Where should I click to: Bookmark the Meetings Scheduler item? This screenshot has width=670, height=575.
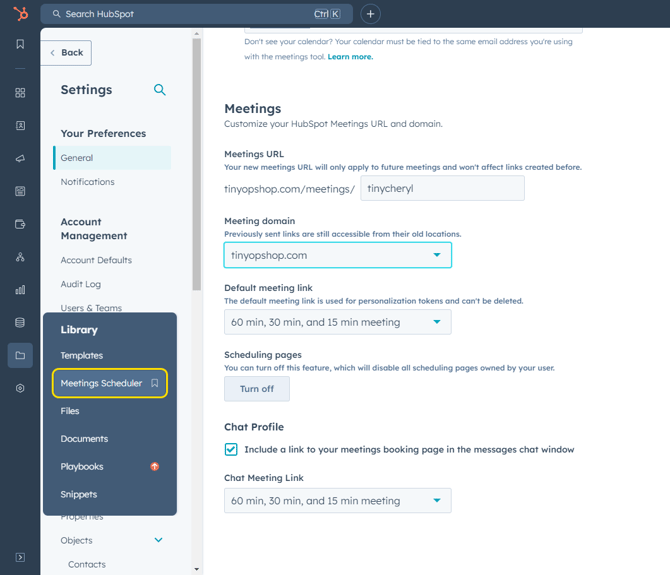pos(155,383)
